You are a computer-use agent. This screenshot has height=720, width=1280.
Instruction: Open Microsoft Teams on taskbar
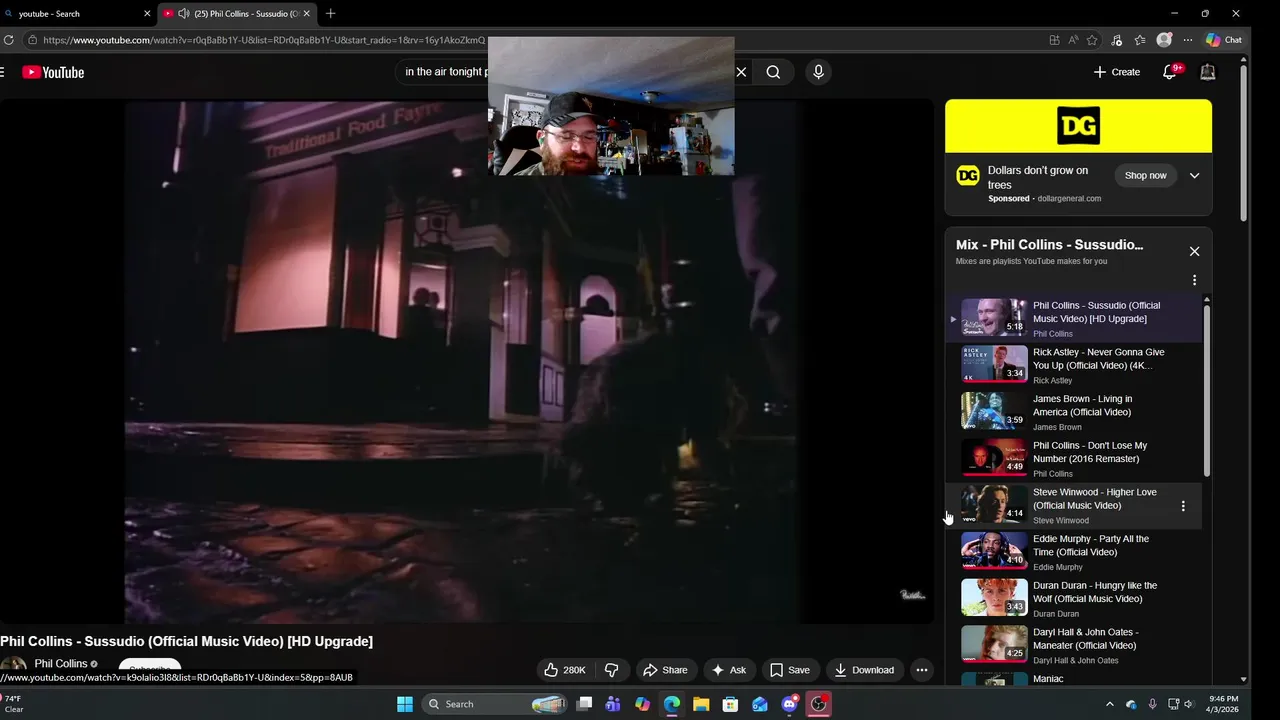(x=613, y=704)
